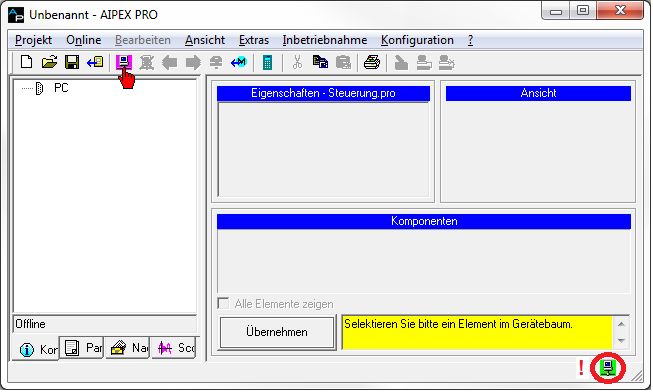Viewport: 653px width, 392px height.
Task: Select the PC node in device tree
Action: pos(61,88)
